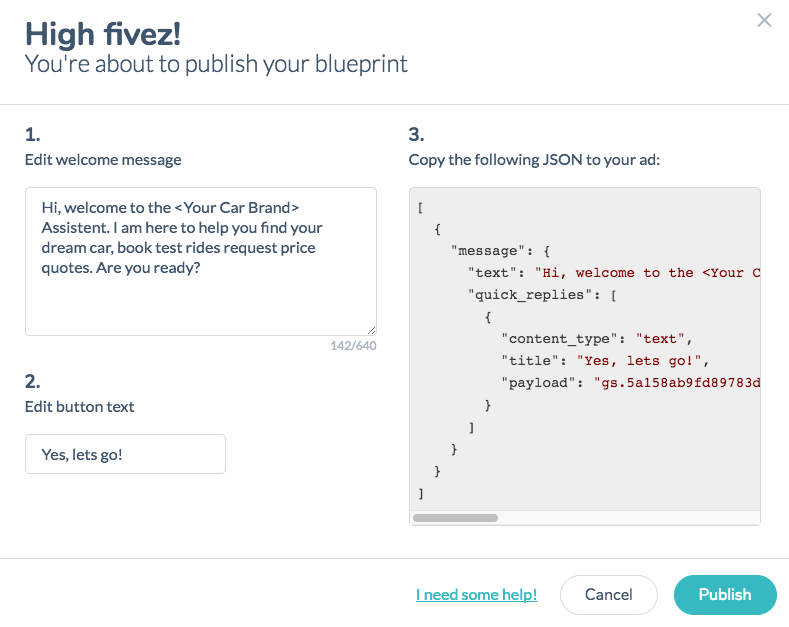Screen dimensions: 789x627
Task: Click 'Copy the following JSON to your ad' label
Action: coord(534,160)
